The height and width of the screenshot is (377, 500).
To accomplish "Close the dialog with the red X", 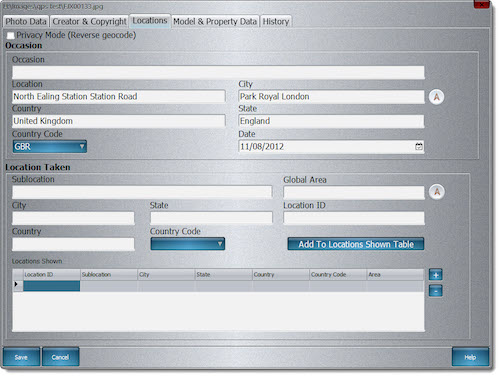I will coord(482,4).
